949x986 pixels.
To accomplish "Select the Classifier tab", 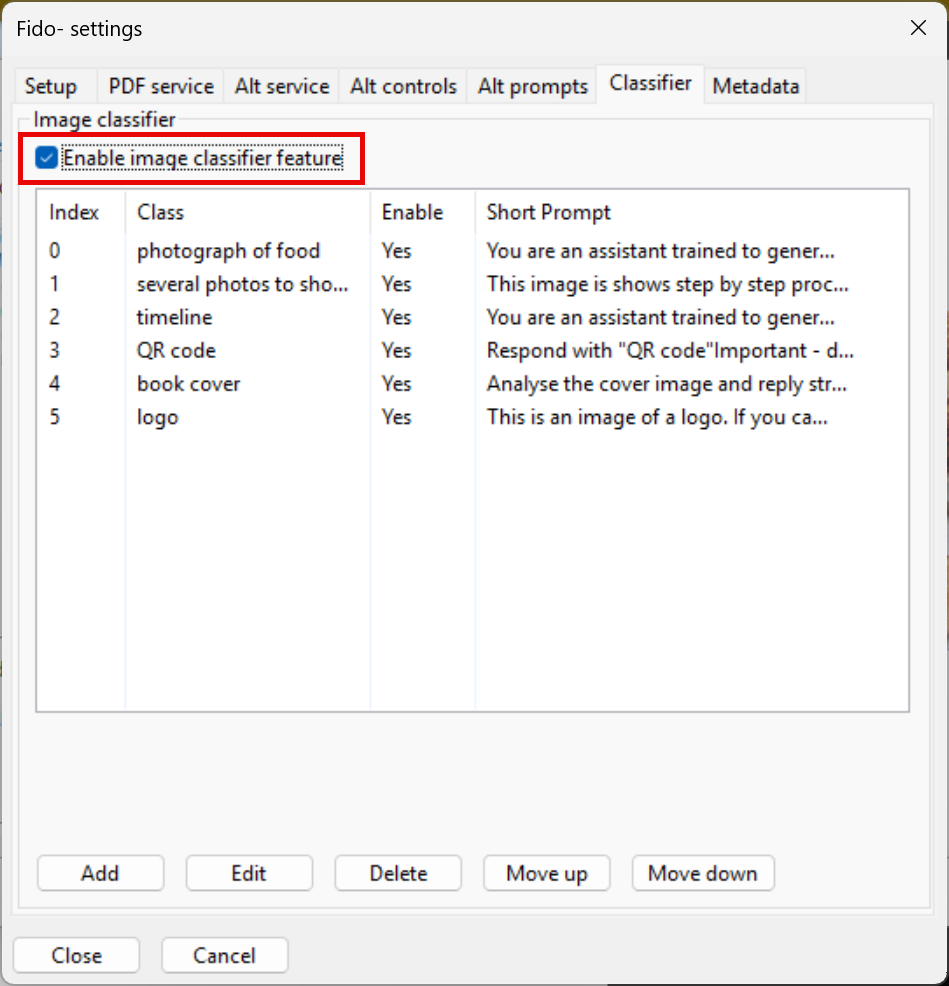I will pos(650,83).
